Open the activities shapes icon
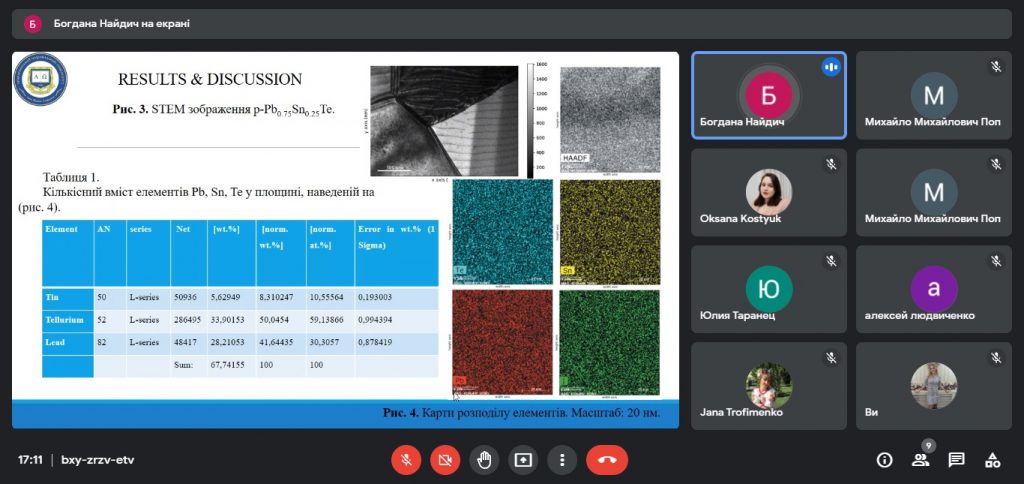The width and height of the screenshot is (1024, 484). (992, 460)
